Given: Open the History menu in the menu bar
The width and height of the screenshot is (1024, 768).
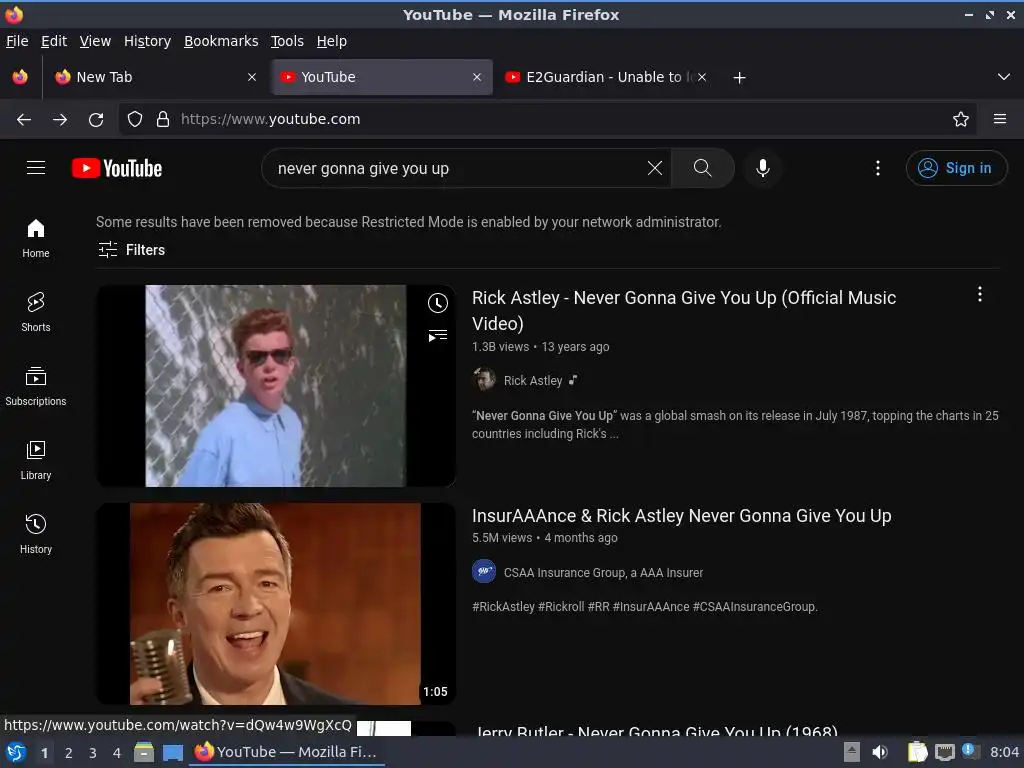Looking at the screenshot, I should point(147,41).
